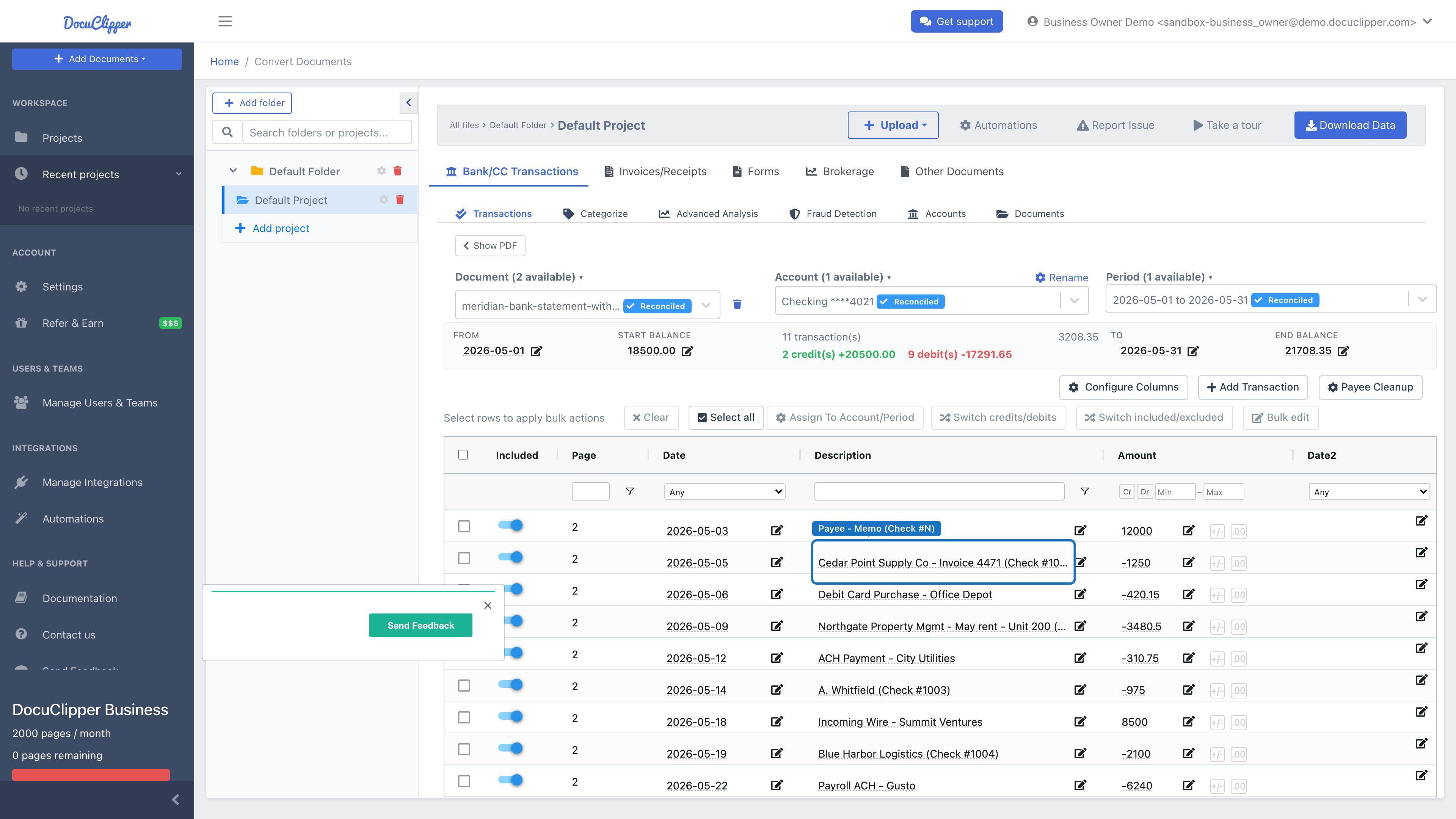Viewport: 1456px width, 819px height.
Task: Open the Date Any filter dropdown
Action: pyautogui.click(x=725, y=492)
